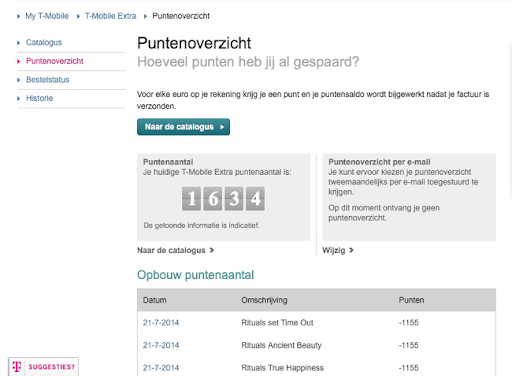
Task: Click arrow bullet next to Bestelstatus
Action: (x=19, y=80)
